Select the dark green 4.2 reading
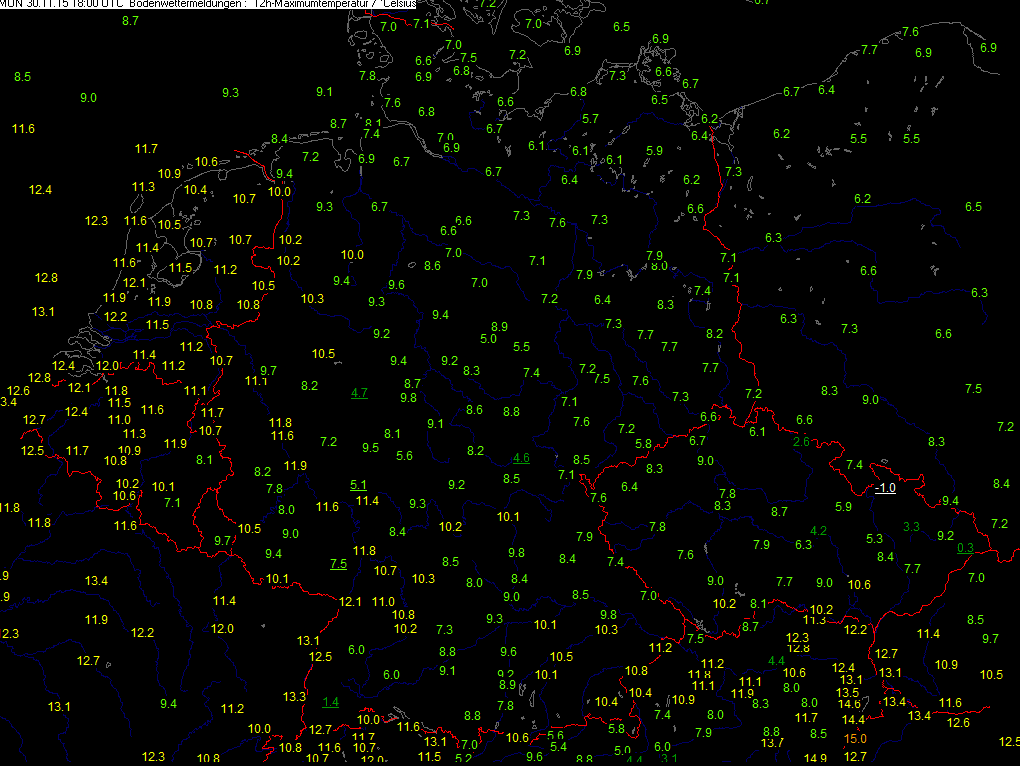Image resolution: width=1020 pixels, height=766 pixels. pyautogui.click(x=818, y=530)
